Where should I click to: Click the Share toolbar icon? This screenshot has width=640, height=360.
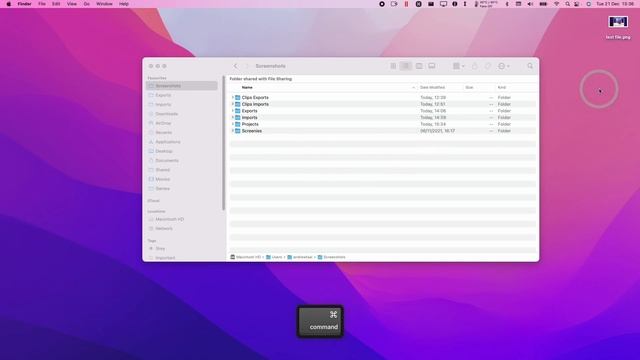point(474,66)
